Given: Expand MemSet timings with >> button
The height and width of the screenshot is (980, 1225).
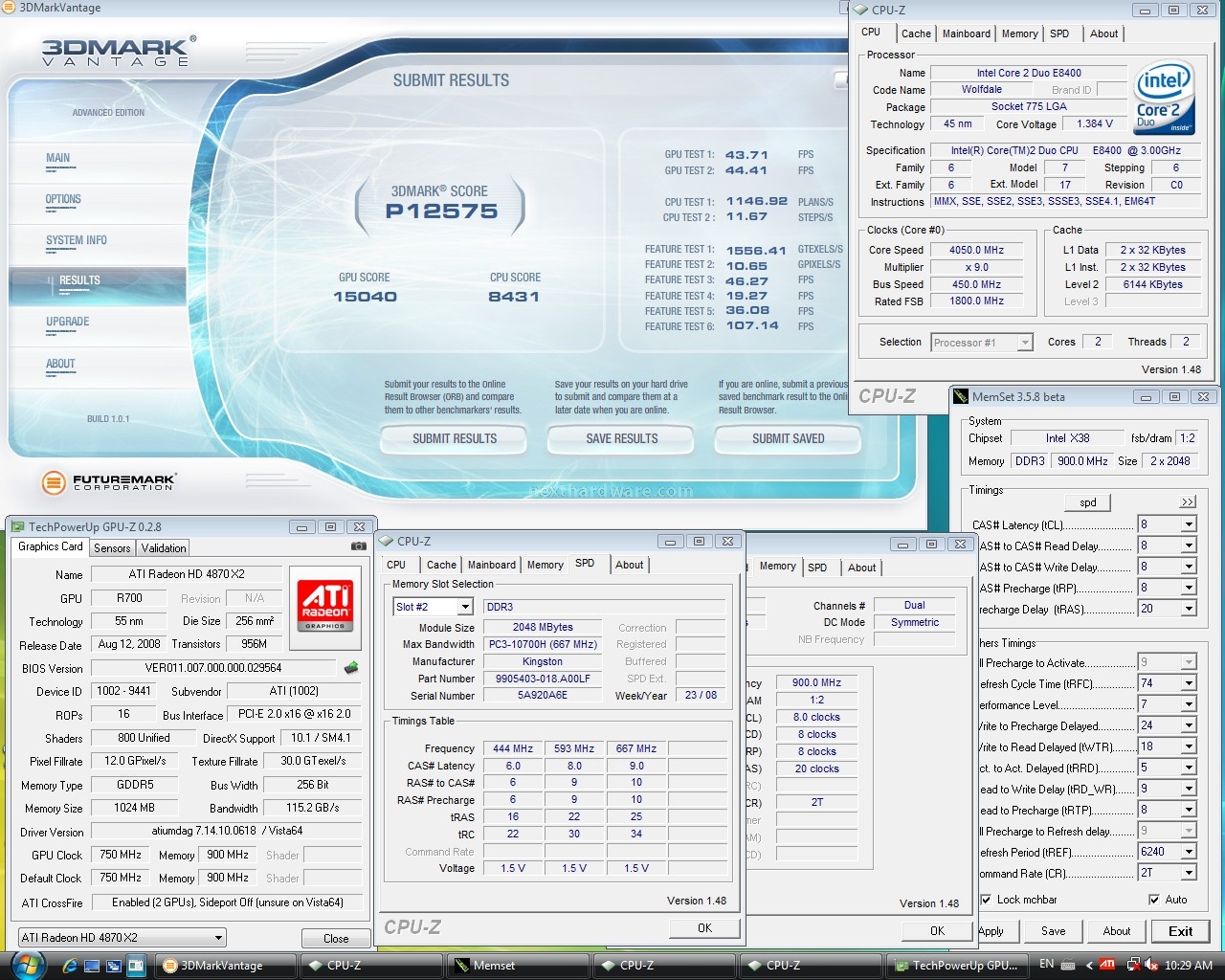Looking at the screenshot, I should pos(1188,501).
